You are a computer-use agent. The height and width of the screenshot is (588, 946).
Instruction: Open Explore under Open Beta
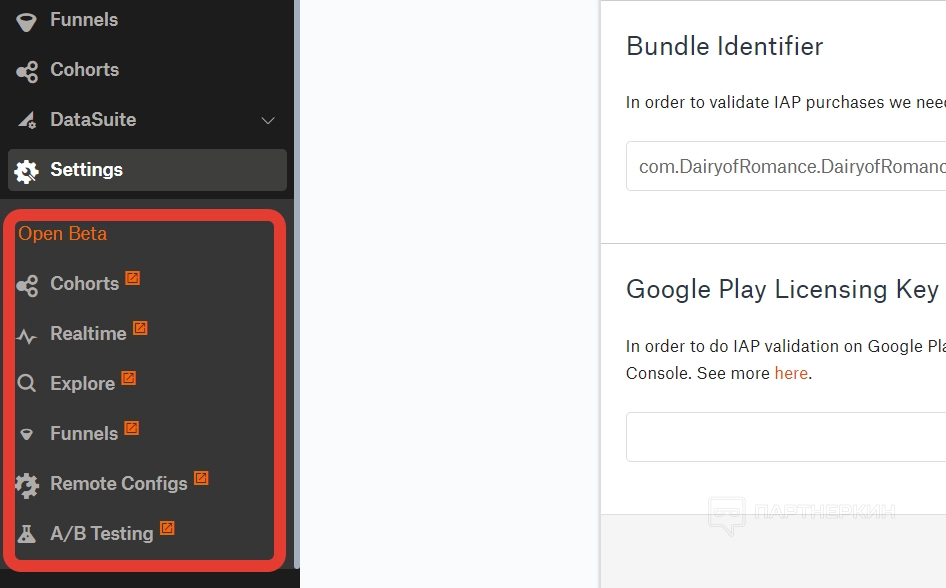tap(83, 384)
